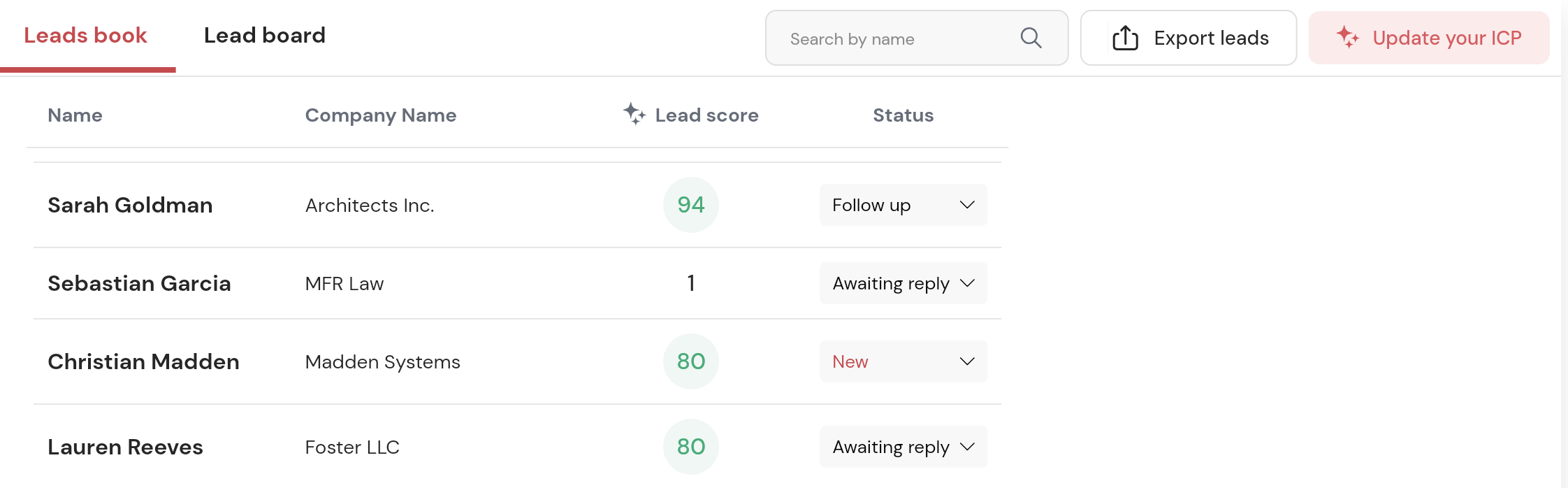This screenshot has width=1568, height=488.
Task: Click the sparkle icon beside Lead score
Action: tap(634, 113)
